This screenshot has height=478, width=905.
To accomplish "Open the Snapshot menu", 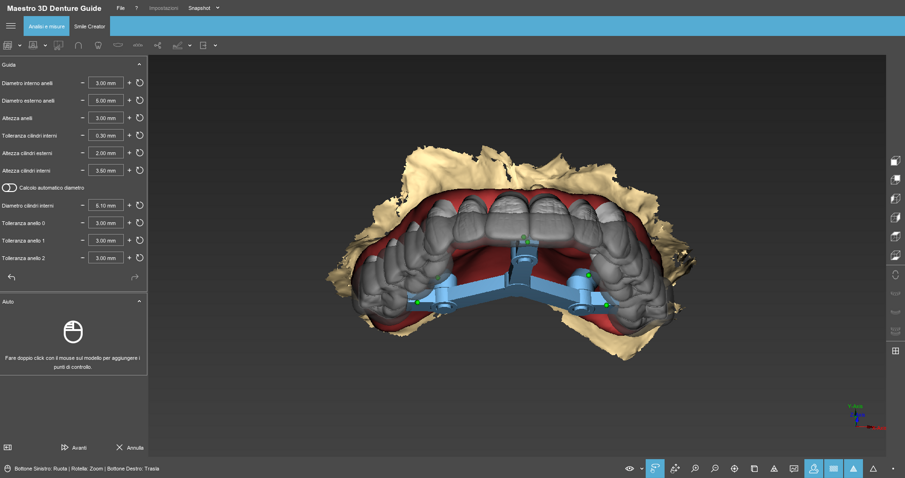I will pos(199,8).
